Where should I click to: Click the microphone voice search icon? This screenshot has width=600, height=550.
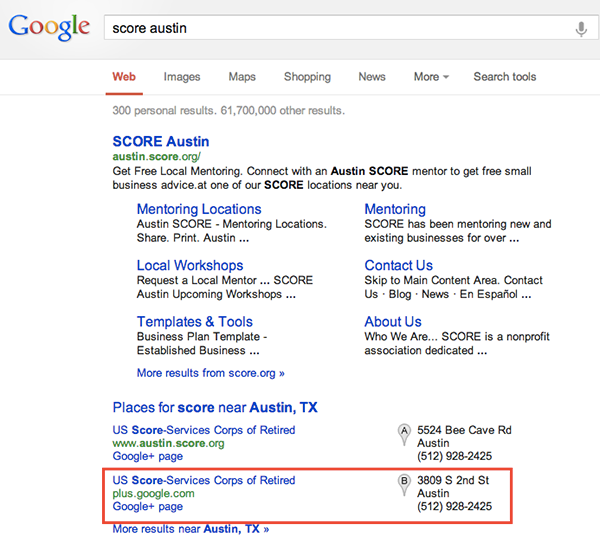click(x=581, y=29)
